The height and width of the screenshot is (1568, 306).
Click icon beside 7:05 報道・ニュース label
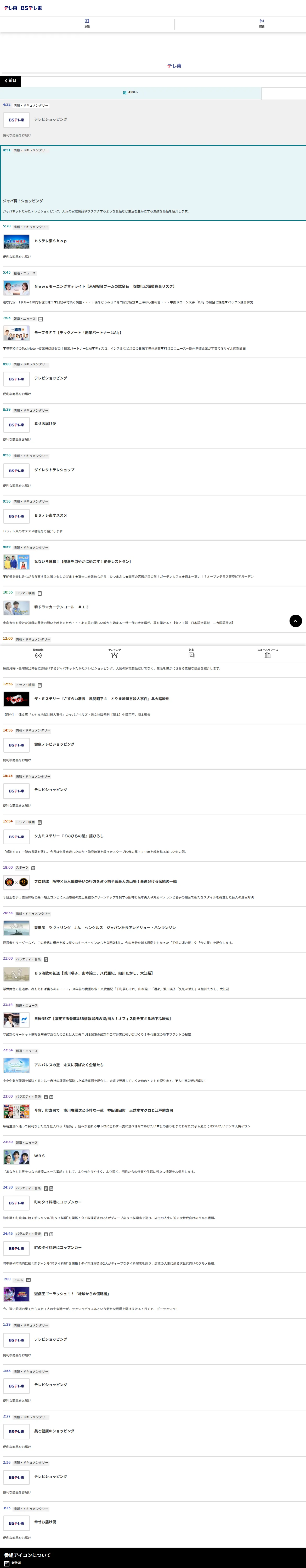click(x=41, y=318)
